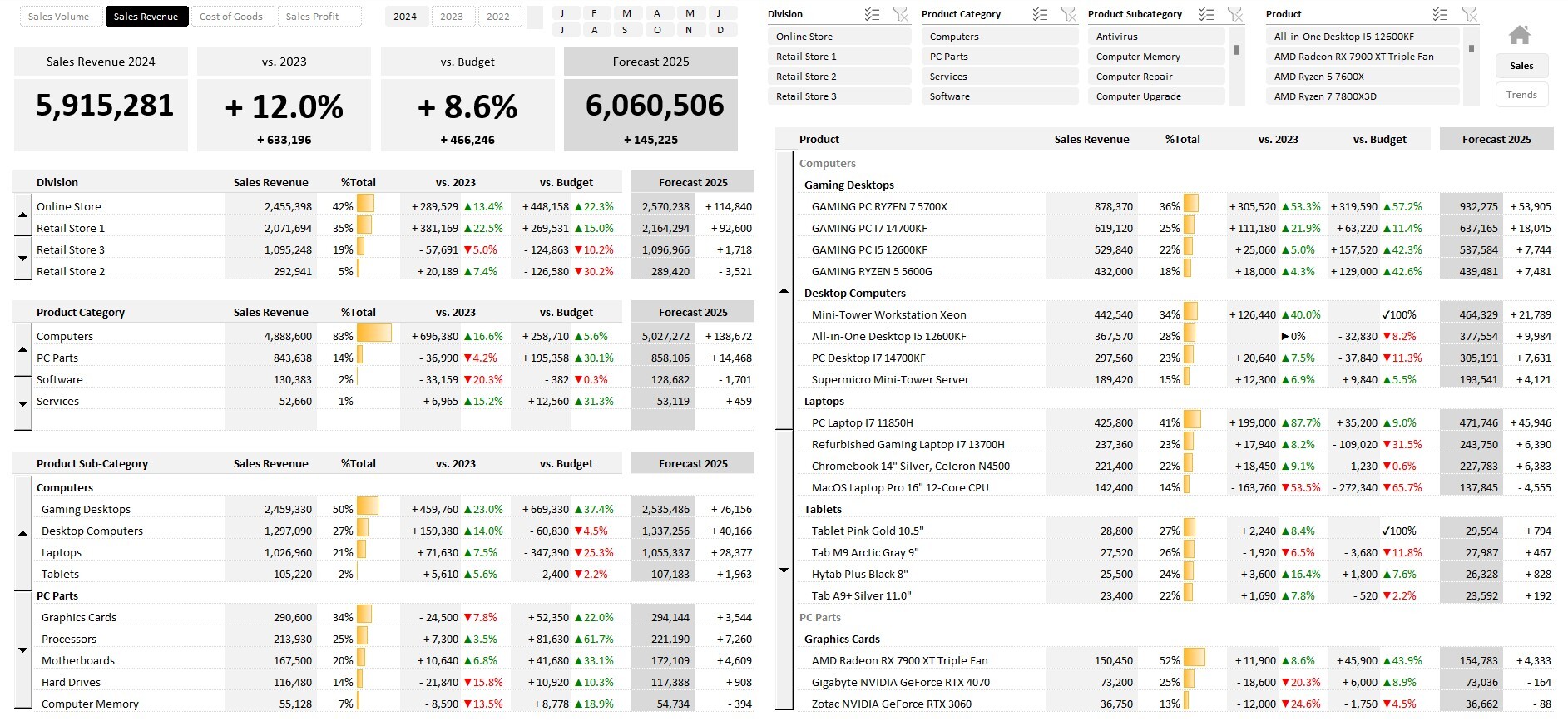Click up arrow beside Product detail table
Viewport: 1568px width, 721px height.
(x=784, y=290)
